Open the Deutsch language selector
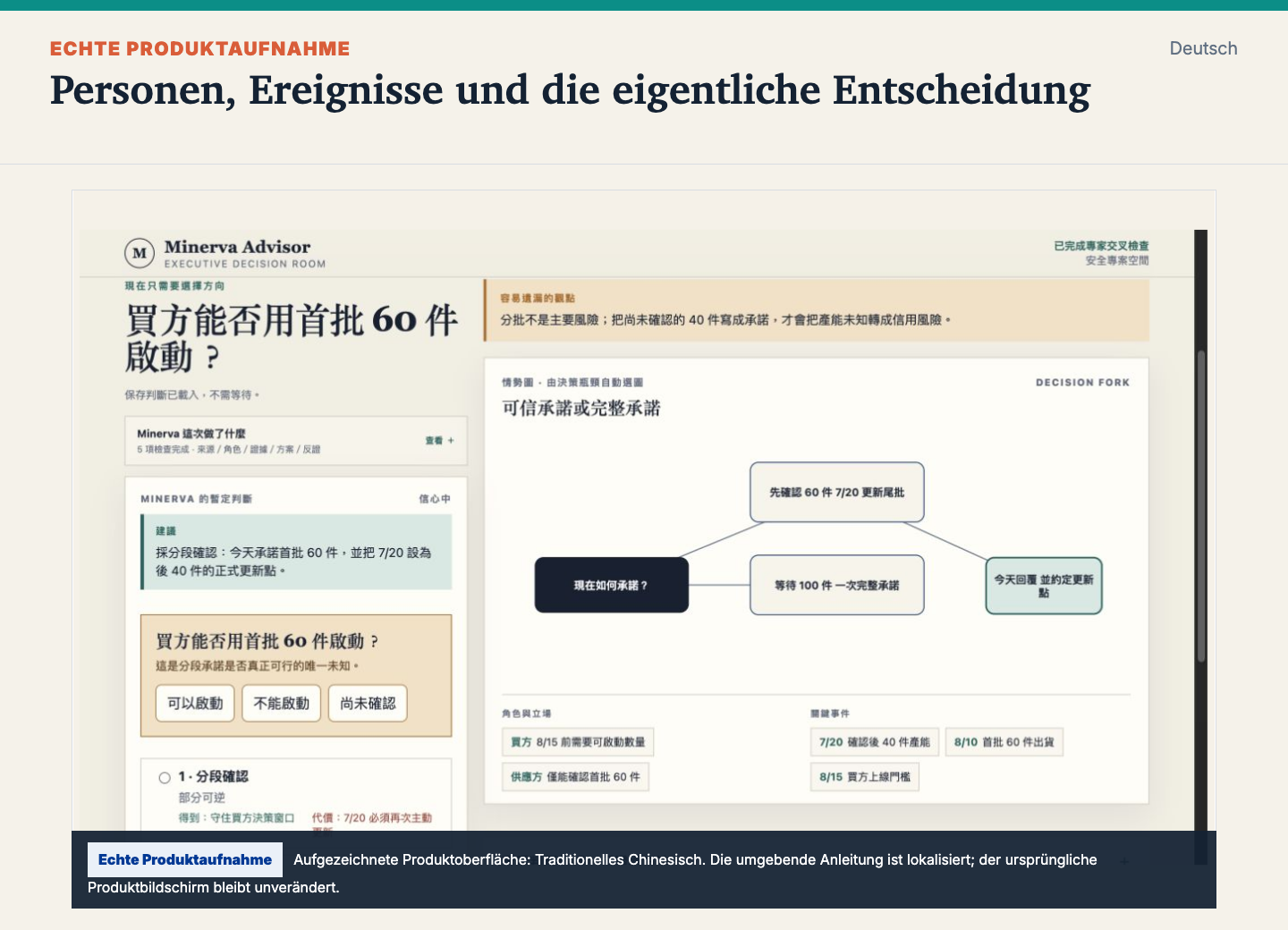This screenshot has height=930, width=1288. [1203, 48]
